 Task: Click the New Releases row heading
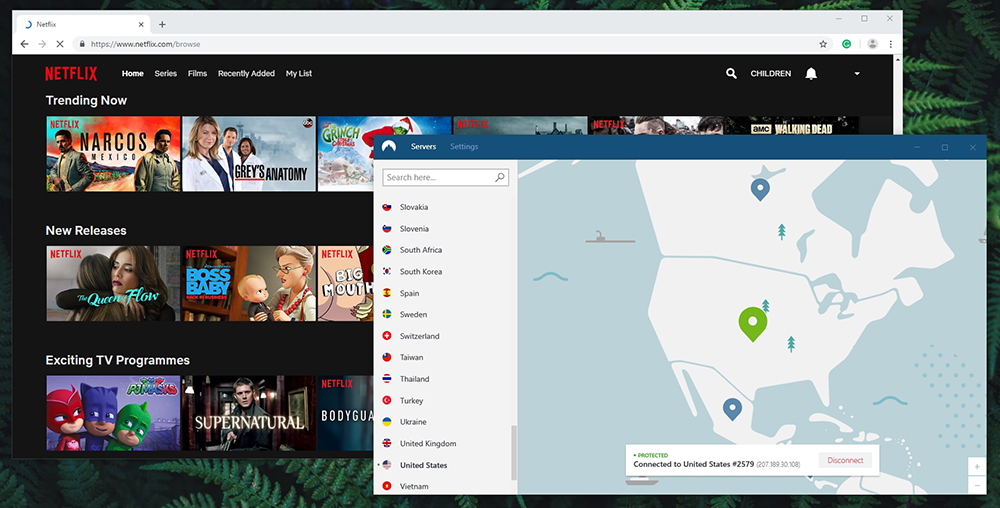click(86, 230)
